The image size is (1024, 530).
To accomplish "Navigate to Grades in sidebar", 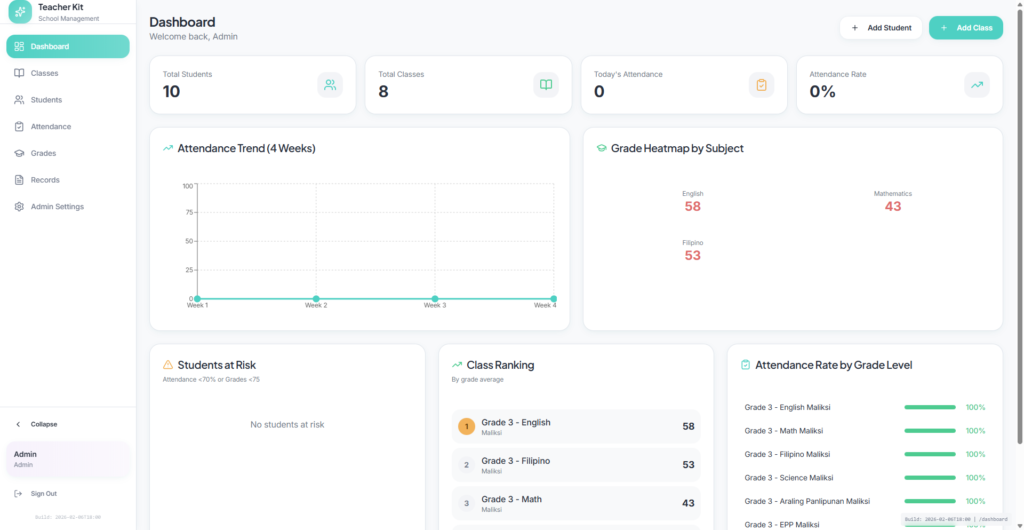I will [43, 153].
